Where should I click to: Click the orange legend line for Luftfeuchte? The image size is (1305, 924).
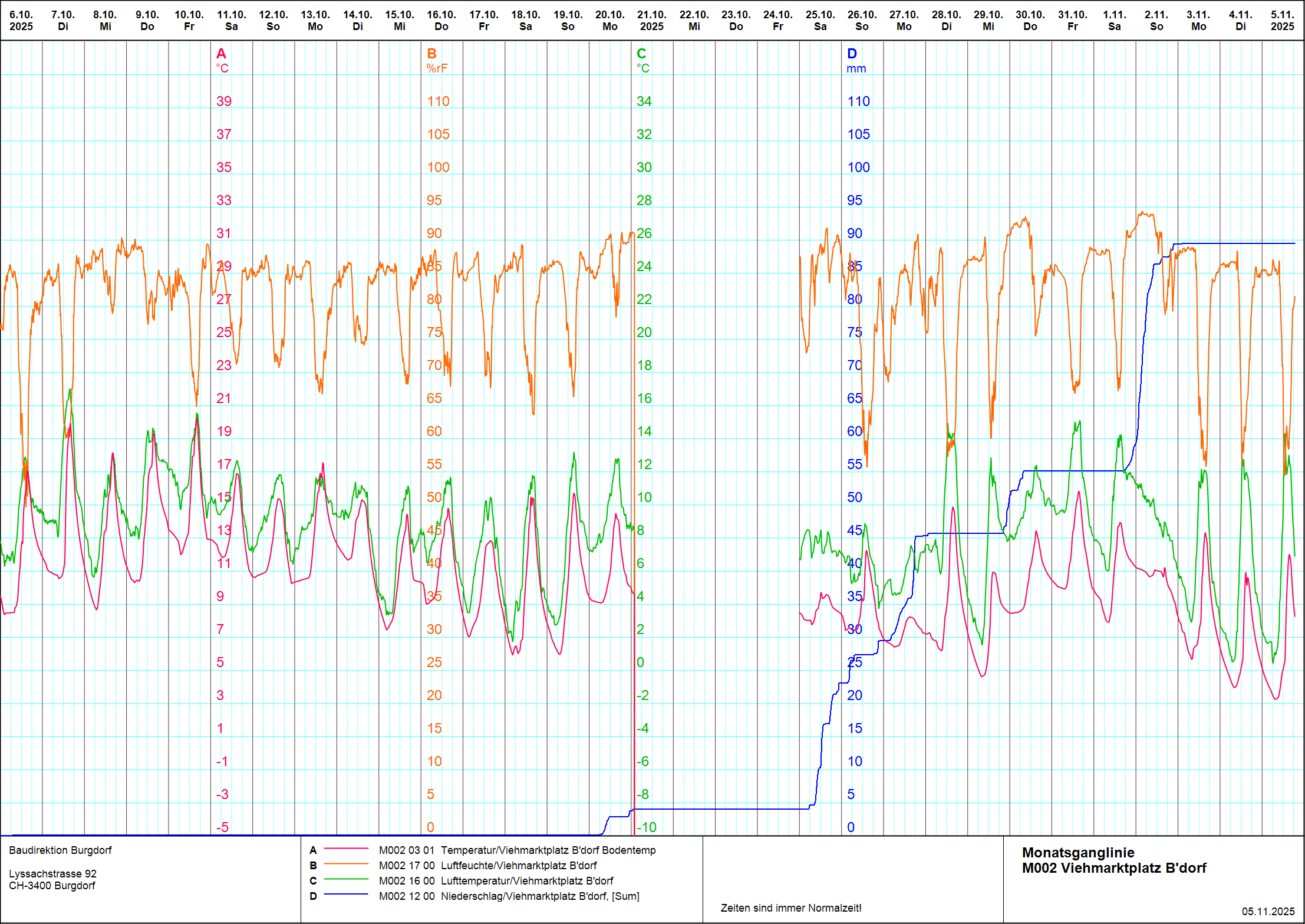pos(346,864)
